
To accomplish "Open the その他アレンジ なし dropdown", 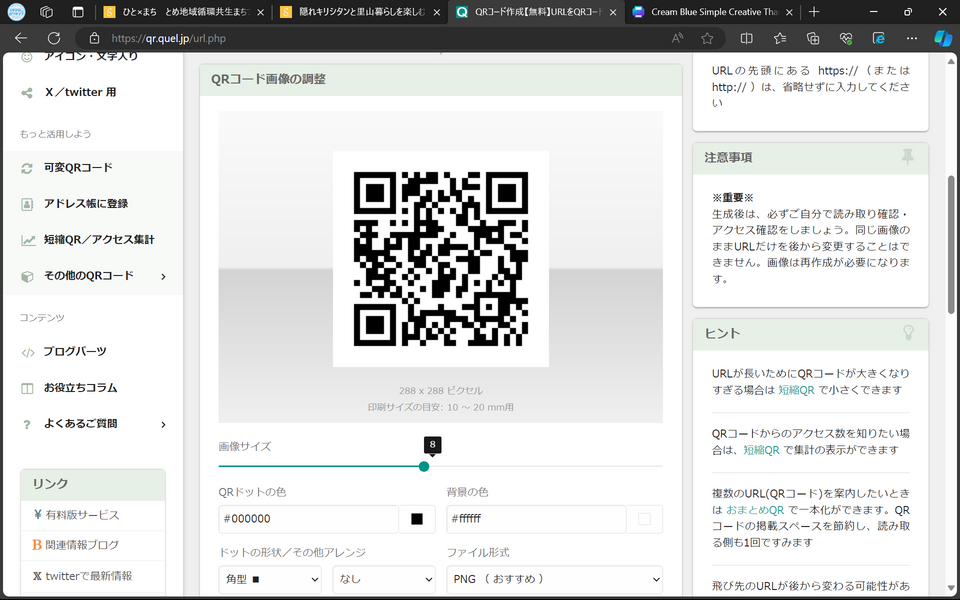I will pyautogui.click(x=384, y=578).
